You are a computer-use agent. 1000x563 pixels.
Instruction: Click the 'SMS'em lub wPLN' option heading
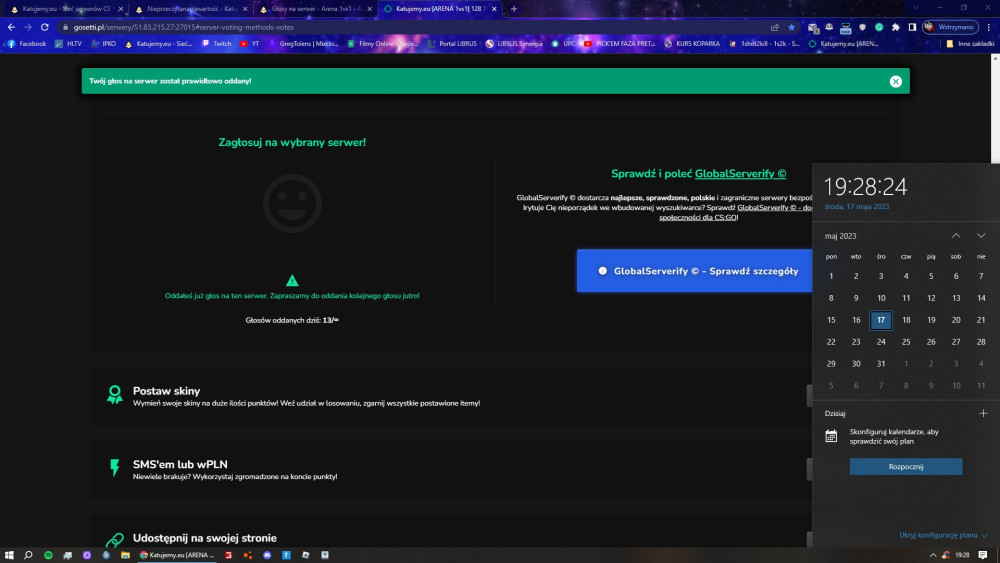[x=180, y=464]
